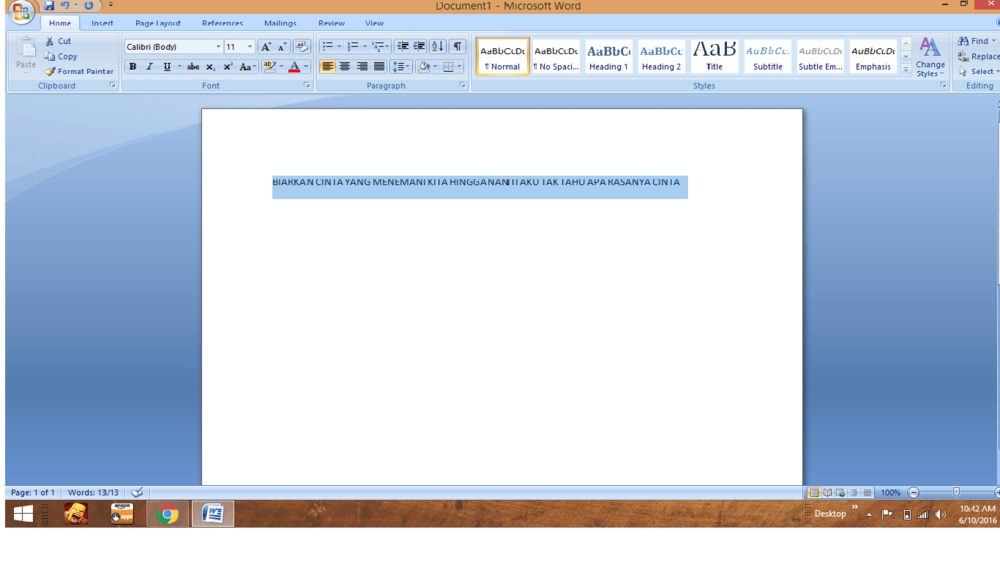The height and width of the screenshot is (562, 1000).
Task: Apply the Heading 2 style
Action: [x=661, y=57]
